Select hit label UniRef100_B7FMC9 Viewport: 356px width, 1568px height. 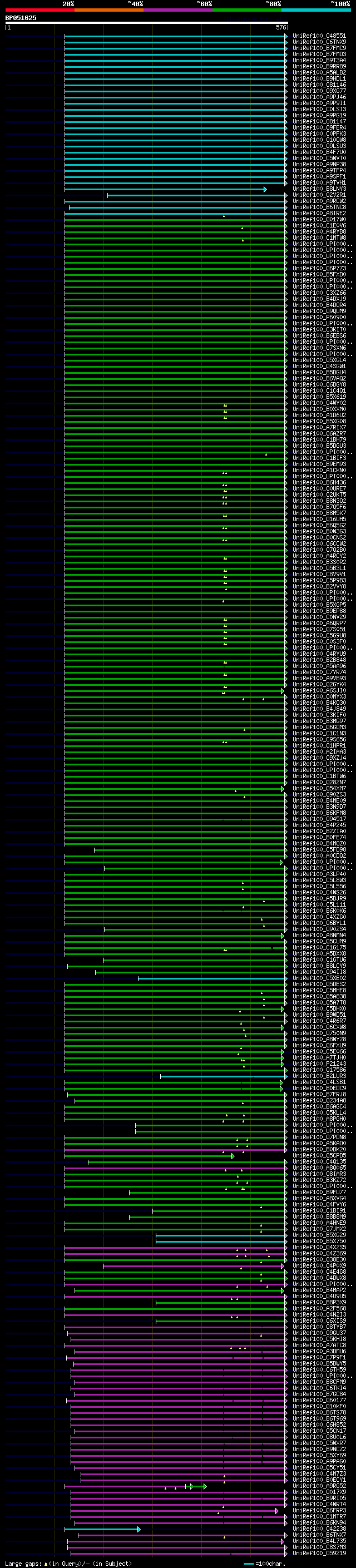point(319,48)
